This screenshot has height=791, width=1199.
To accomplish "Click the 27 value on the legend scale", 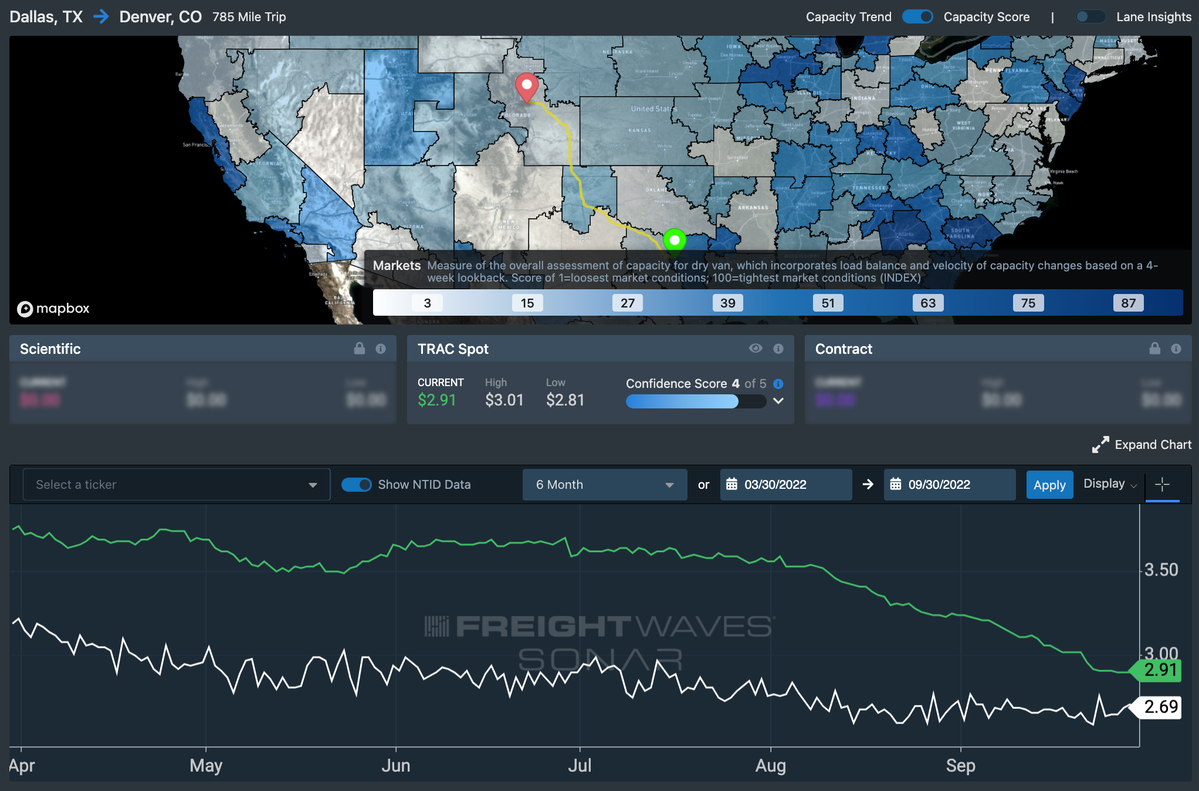I will 628,303.
